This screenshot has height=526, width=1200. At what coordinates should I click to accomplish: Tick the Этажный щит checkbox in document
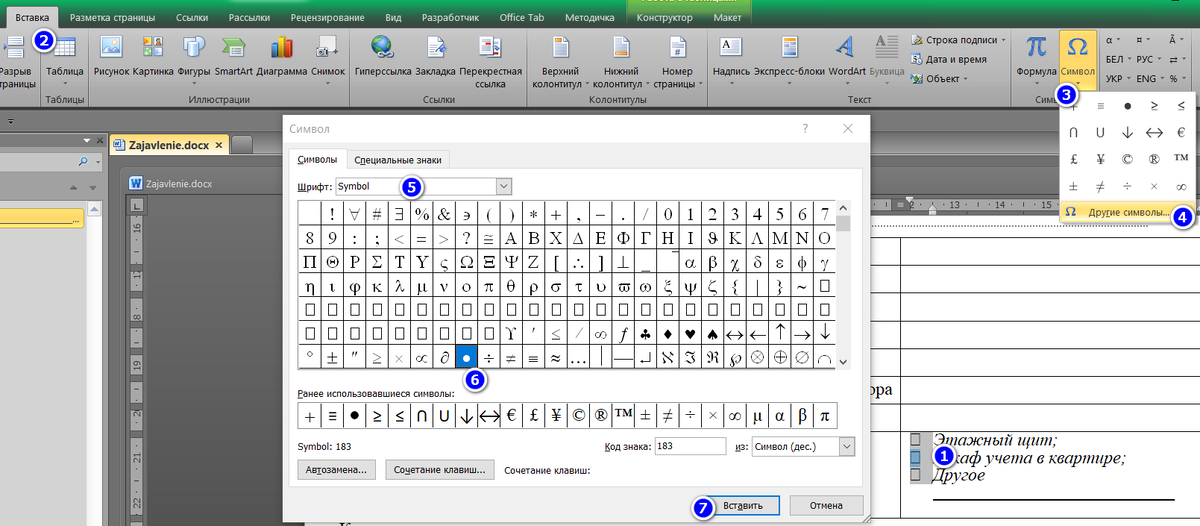pyautogui.click(x=915, y=439)
